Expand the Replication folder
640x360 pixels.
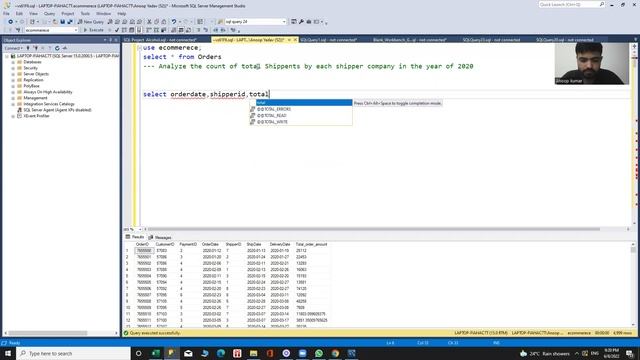[13, 80]
